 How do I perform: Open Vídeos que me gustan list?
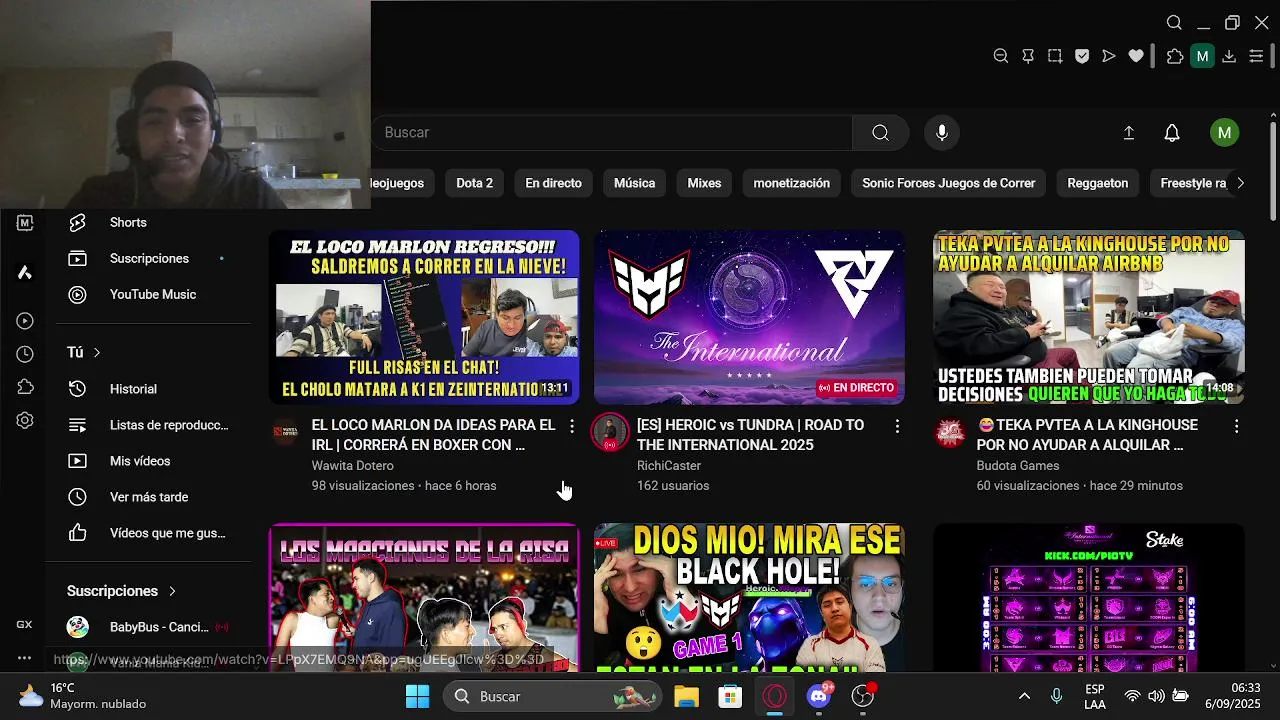tap(152, 533)
